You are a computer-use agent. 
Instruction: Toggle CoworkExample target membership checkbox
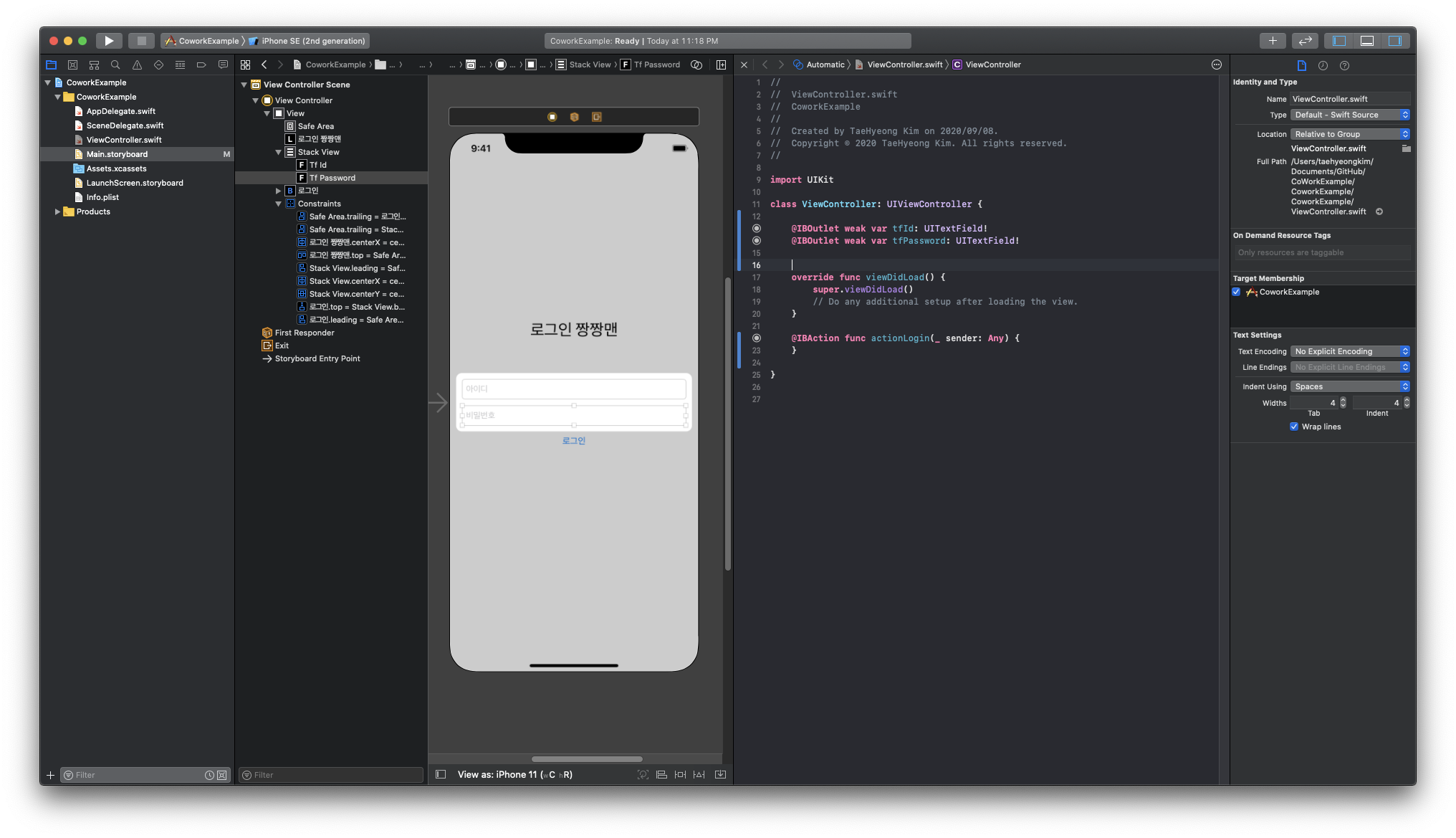(1236, 292)
